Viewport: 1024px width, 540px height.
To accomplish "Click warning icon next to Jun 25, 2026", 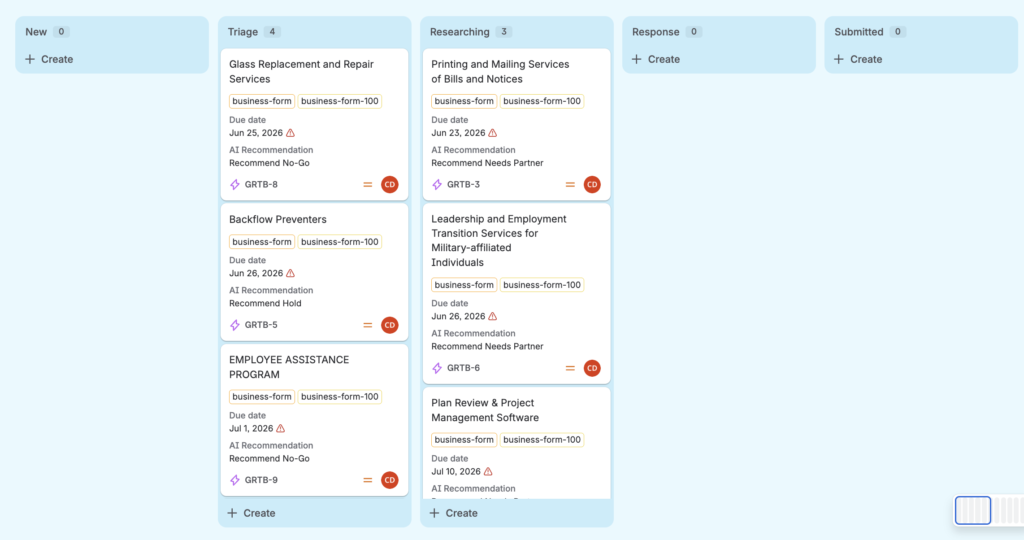I will point(291,133).
